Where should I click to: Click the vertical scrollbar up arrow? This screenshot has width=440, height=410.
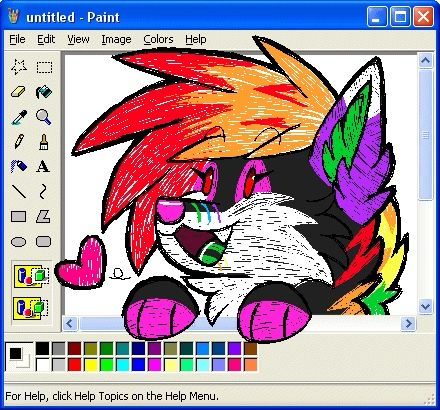tap(425, 61)
